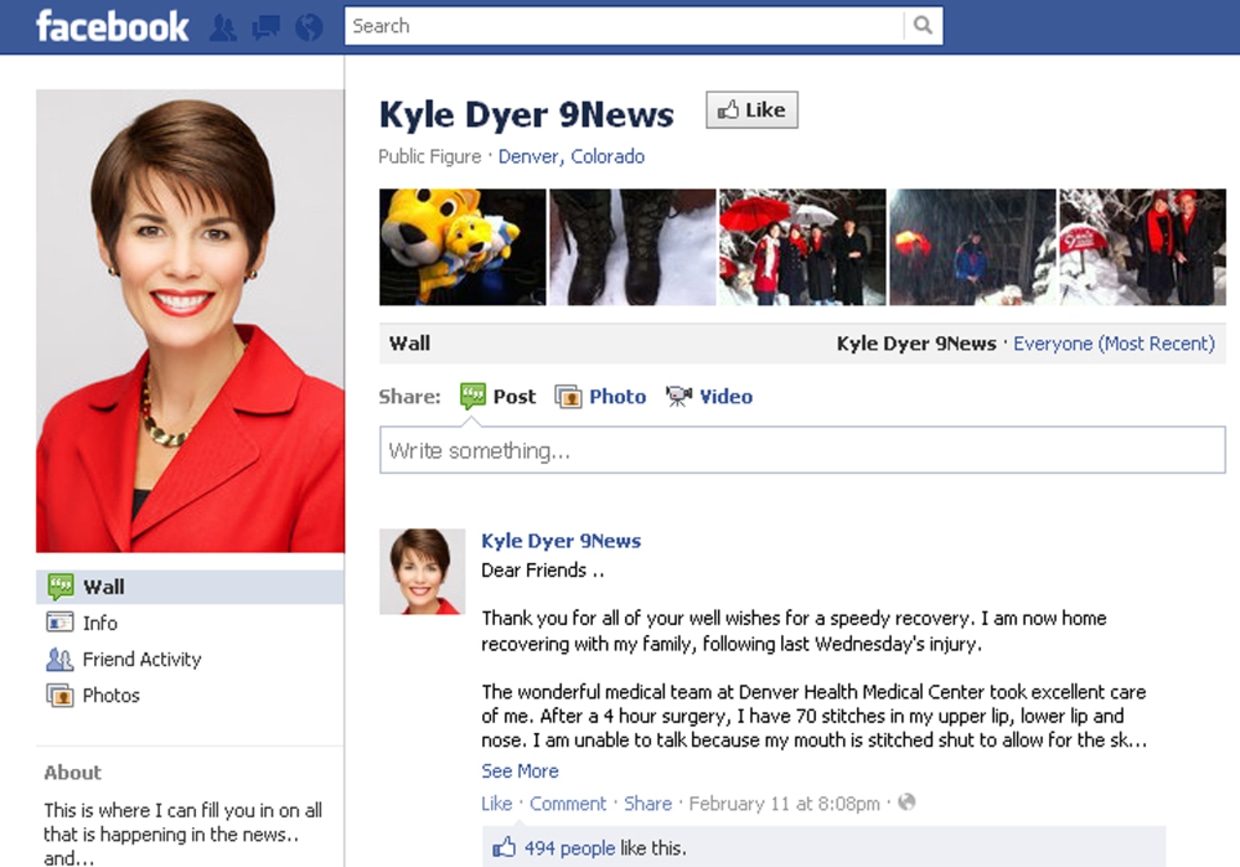Image resolution: width=1240 pixels, height=867 pixels.
Task: Click the About heading in sidebar
Action: pos(73,772)
